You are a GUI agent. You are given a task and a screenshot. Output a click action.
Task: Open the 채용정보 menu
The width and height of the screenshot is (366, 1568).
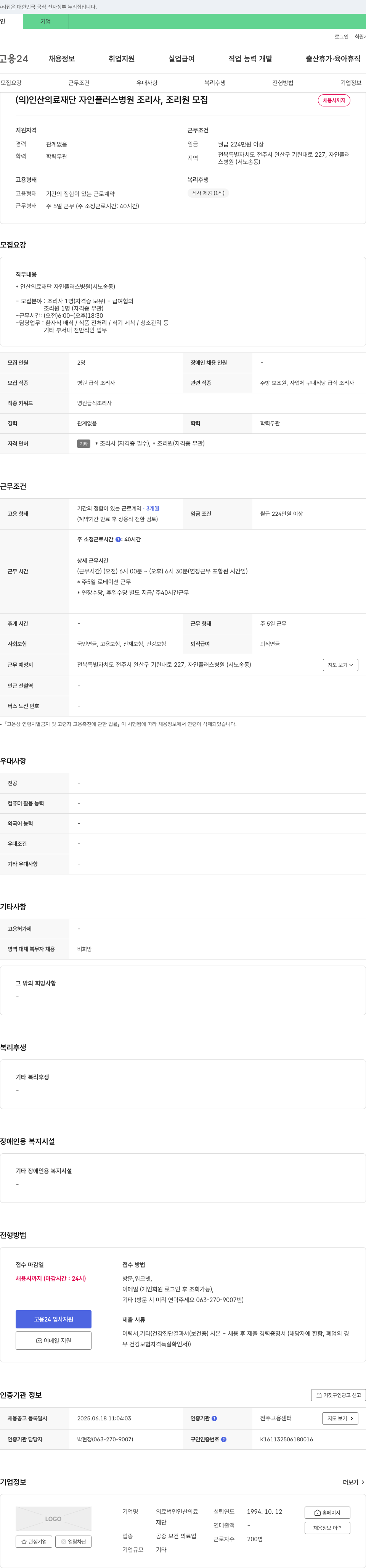pyautogui.click(x=61, y=58)
